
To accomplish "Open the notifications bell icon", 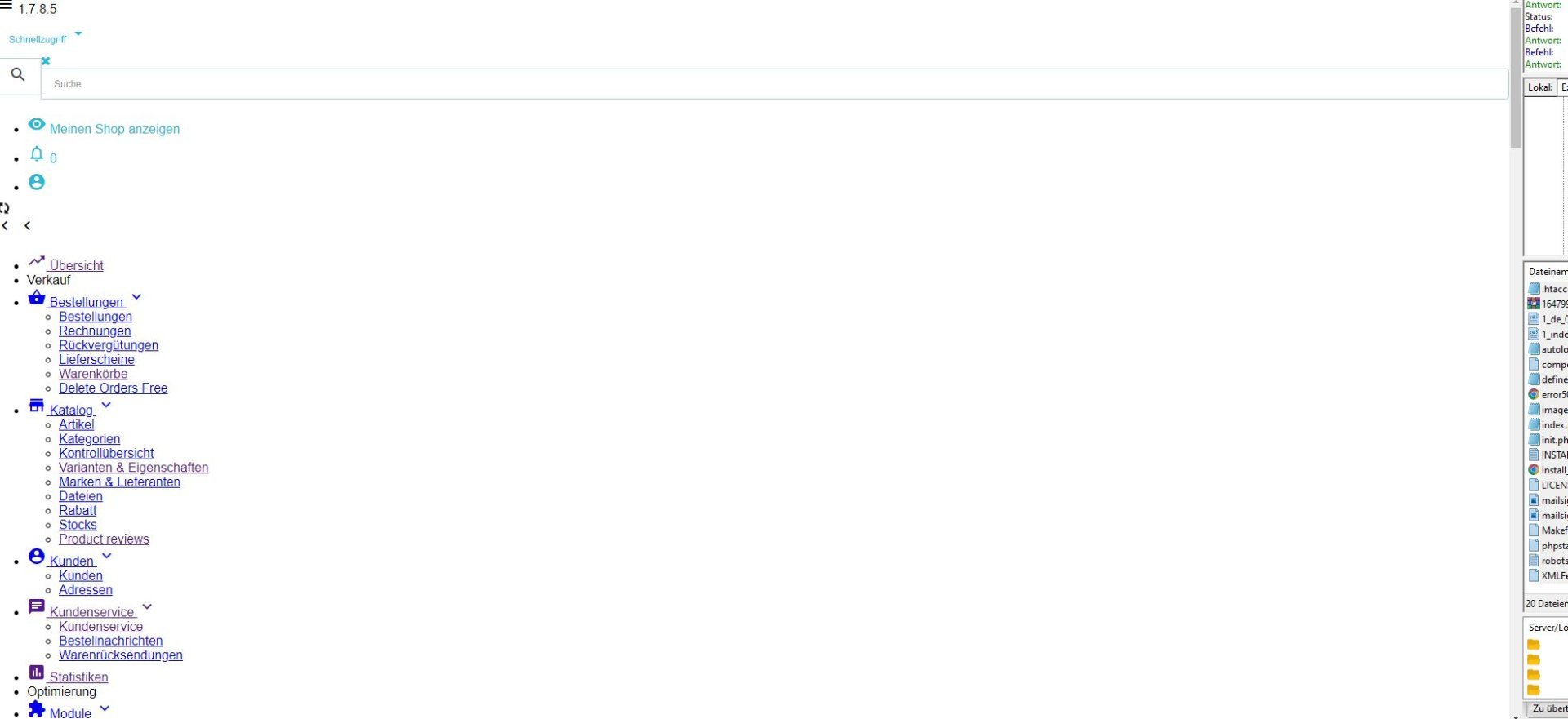I will tap(37, 153).
